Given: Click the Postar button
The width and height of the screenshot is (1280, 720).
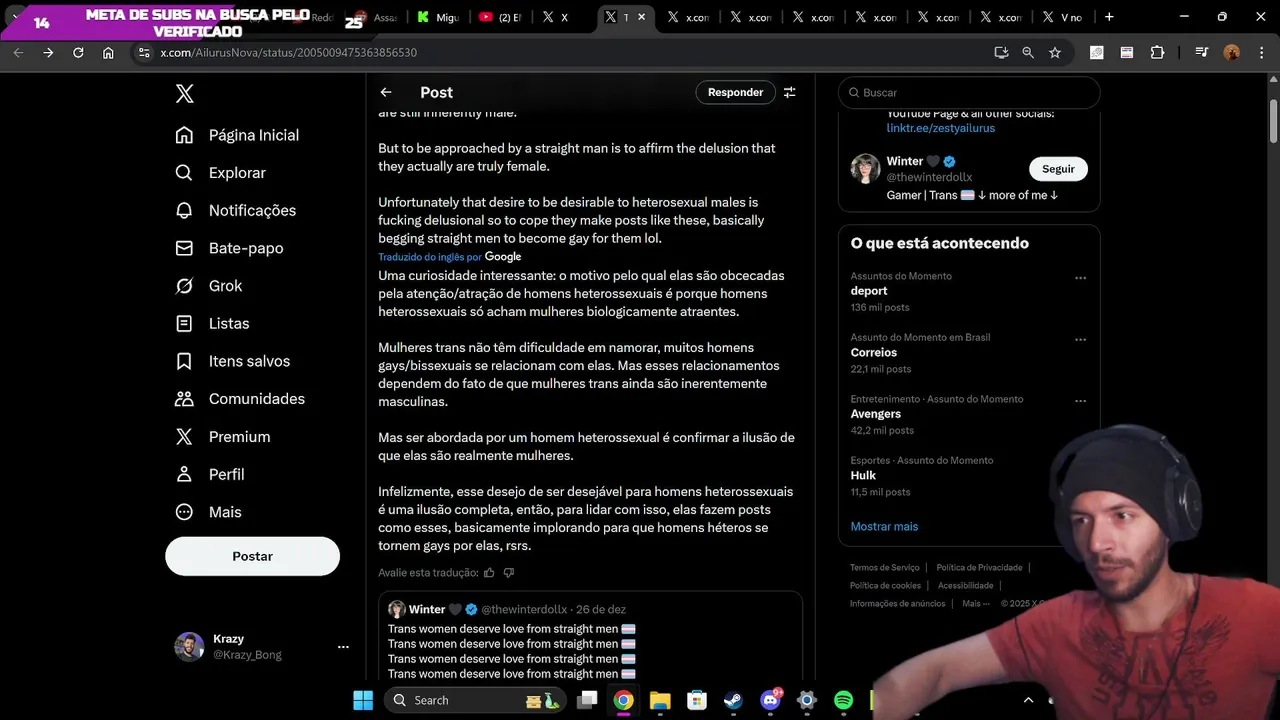Looking at the screenshot, I should [252, 556].
